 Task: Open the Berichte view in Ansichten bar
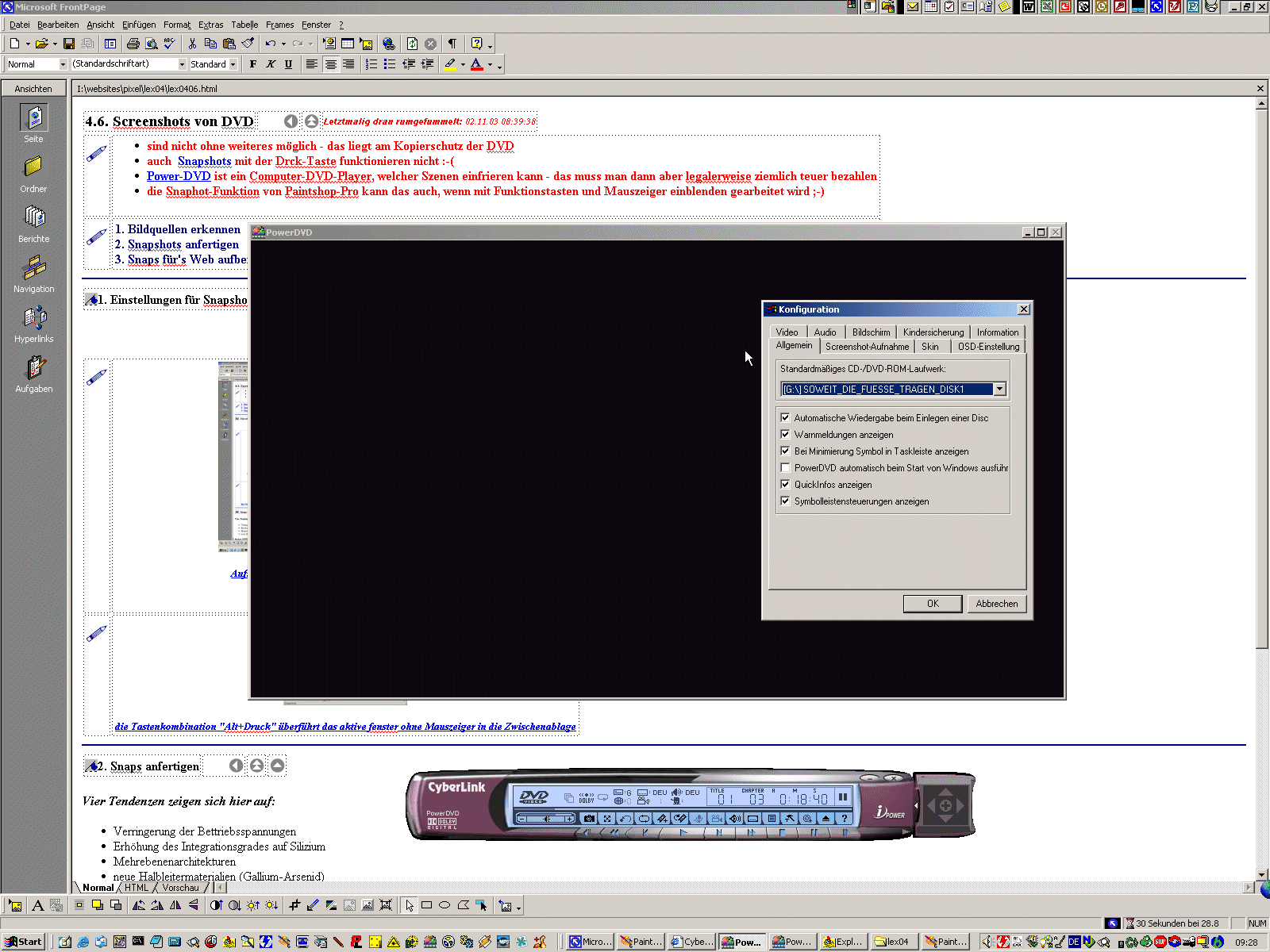pyautogui.click(x=33, y=224)
